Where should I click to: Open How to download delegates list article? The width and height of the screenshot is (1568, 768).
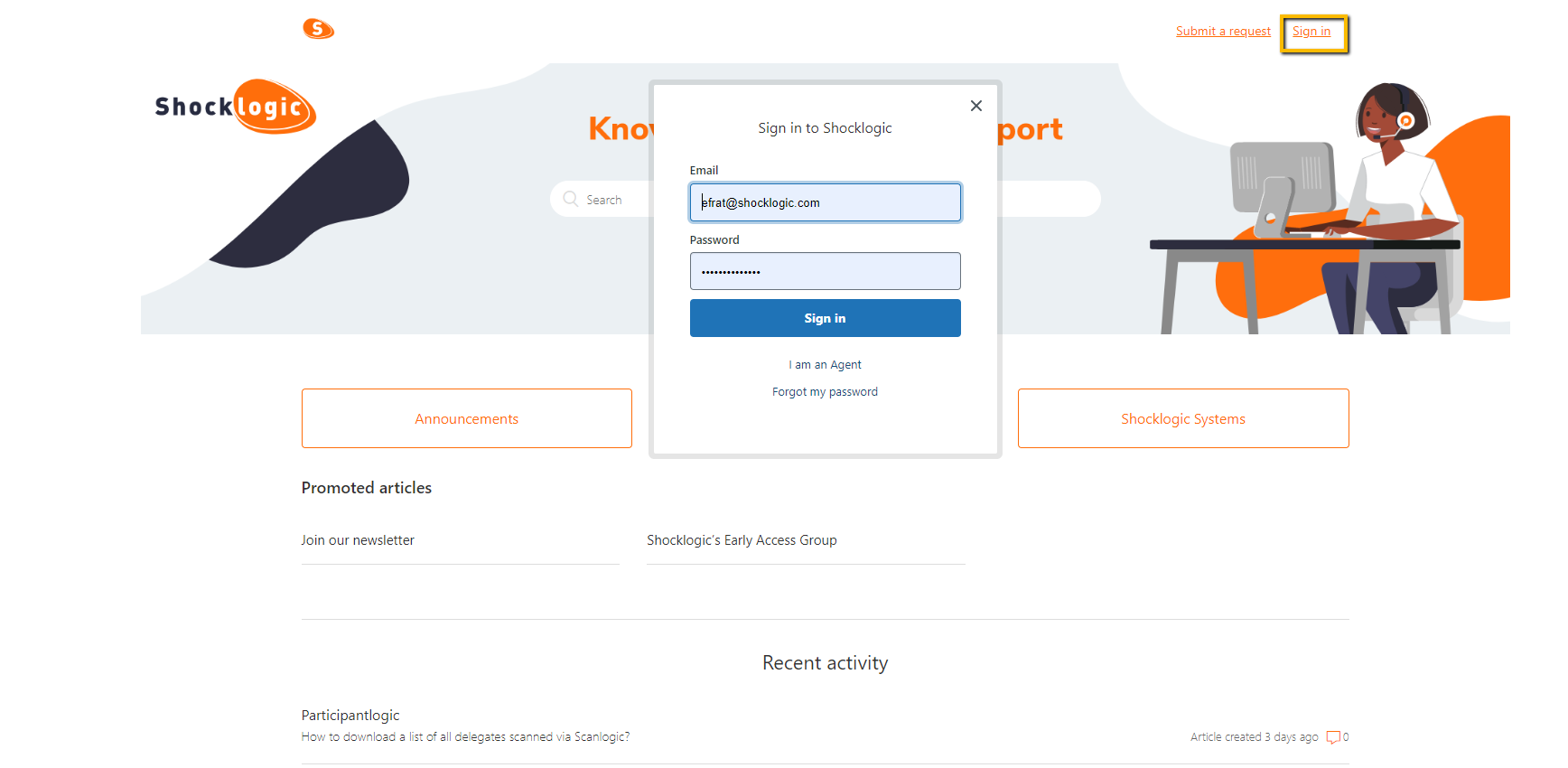click(465, 737)
